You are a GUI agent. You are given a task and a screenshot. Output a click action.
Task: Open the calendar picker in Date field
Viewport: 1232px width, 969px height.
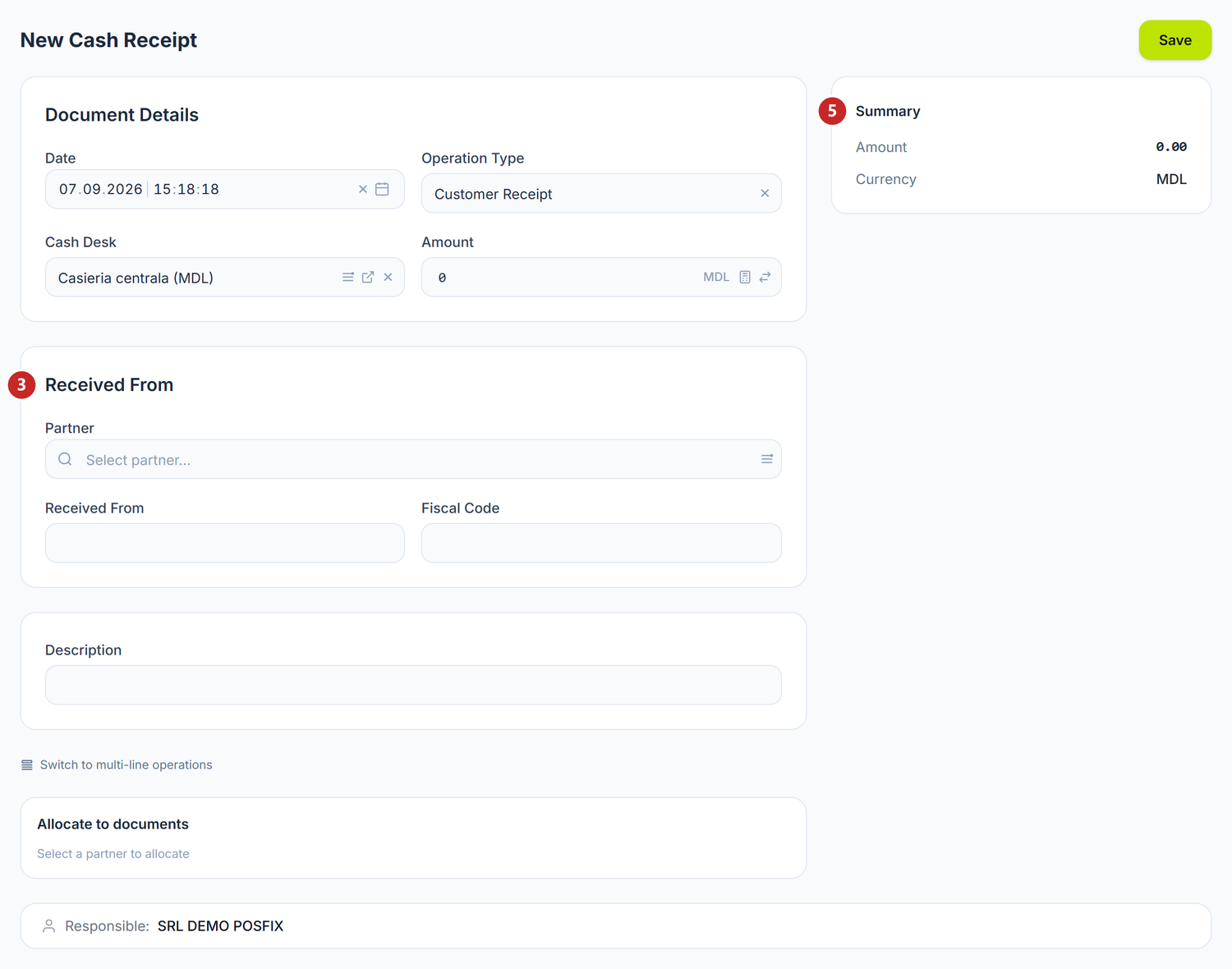(382, 189)
